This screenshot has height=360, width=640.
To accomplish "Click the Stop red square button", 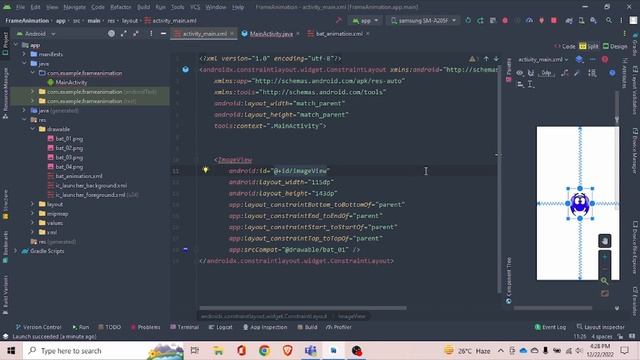I will click(554, 20).
